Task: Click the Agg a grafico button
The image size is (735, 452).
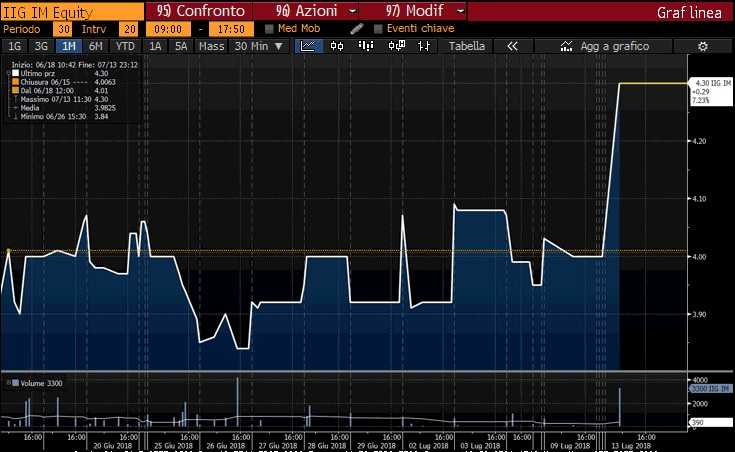Action: (606, 46)
